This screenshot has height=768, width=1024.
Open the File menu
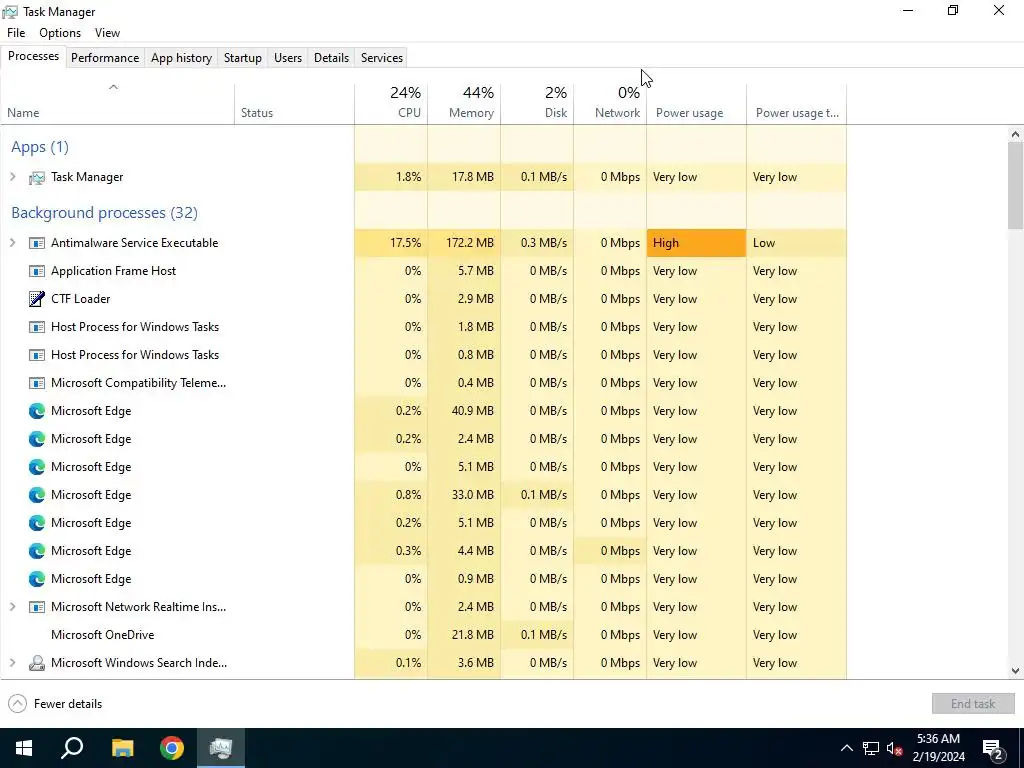click(x=16, y=33)
